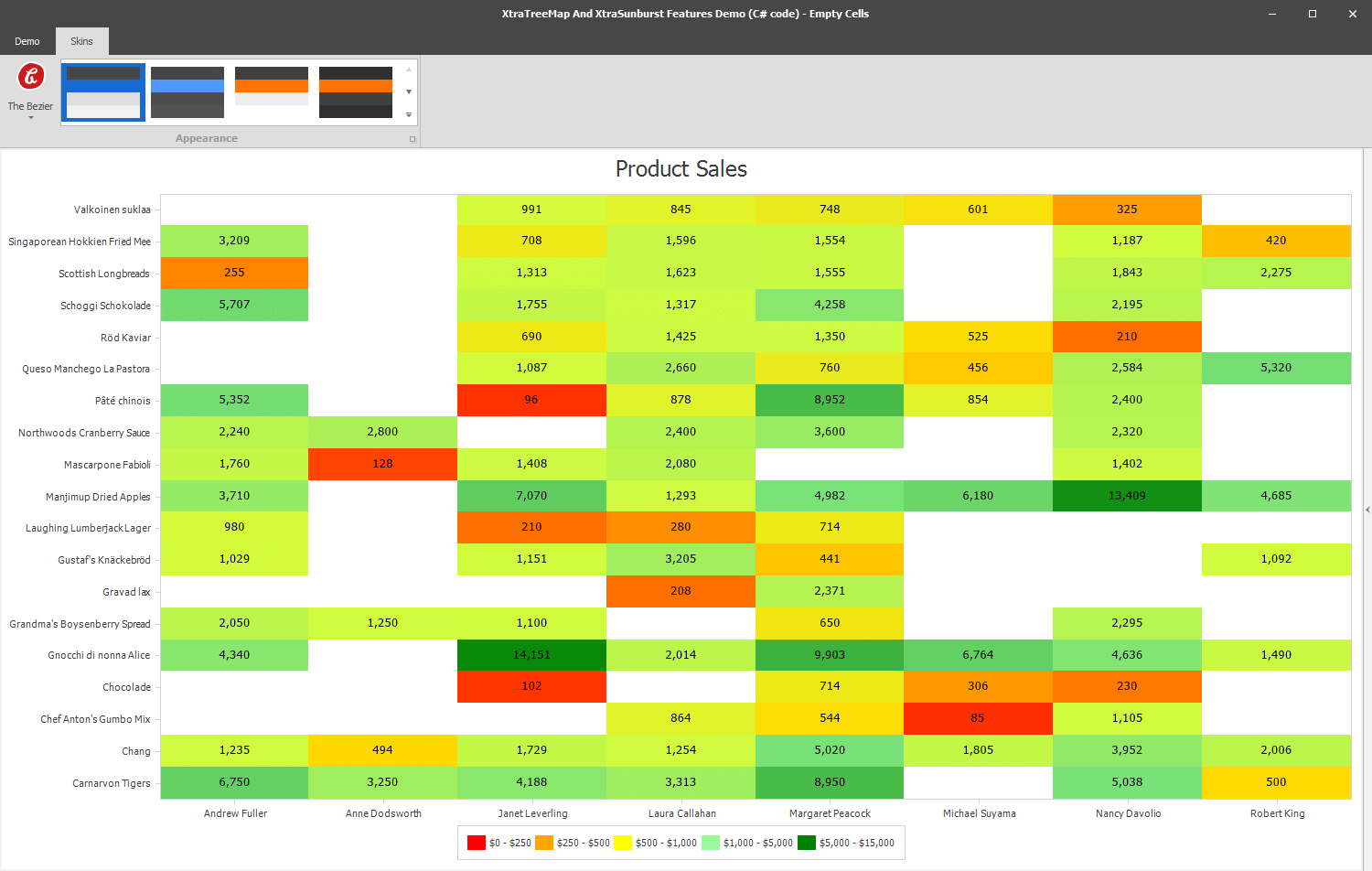Select the dark skin thumbnail with orange band
1372x871 pixels.
coord(355,91)
